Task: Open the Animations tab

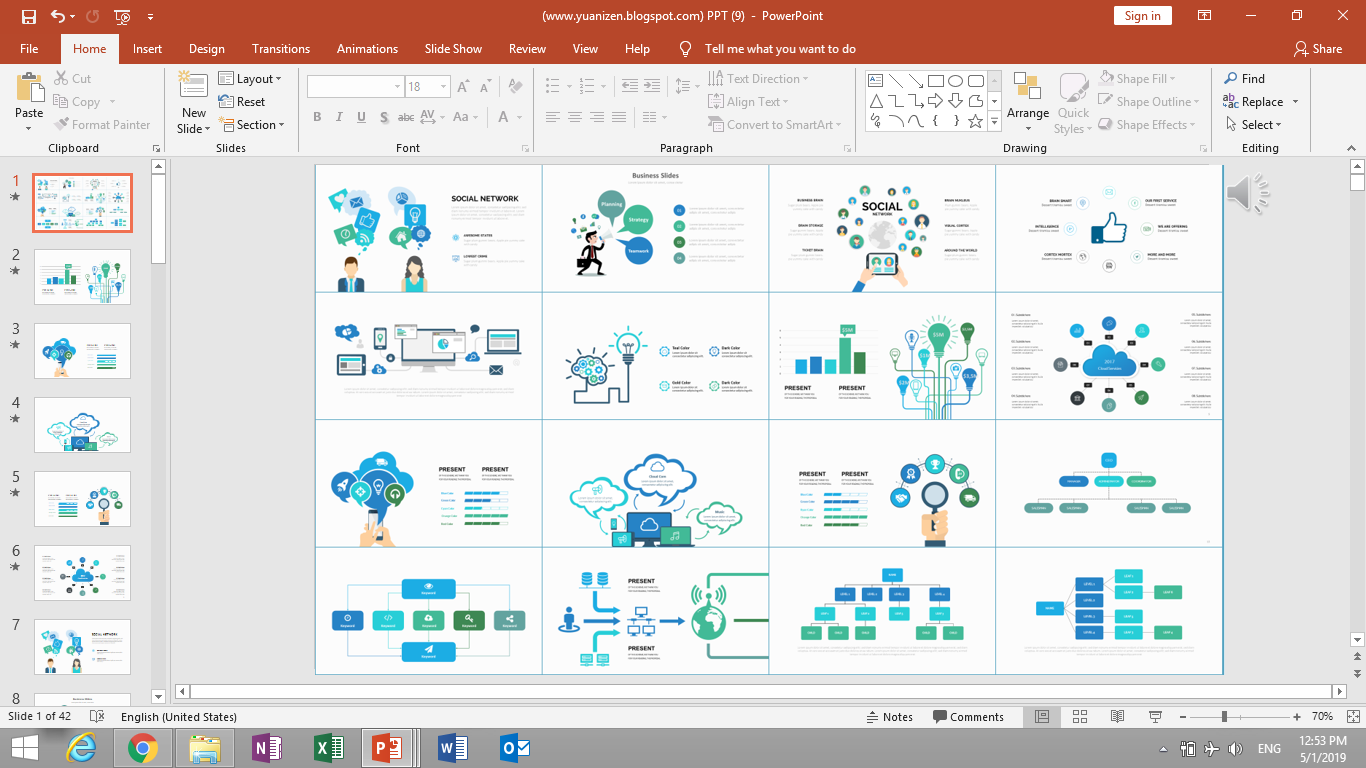Action: pos(367,49)
